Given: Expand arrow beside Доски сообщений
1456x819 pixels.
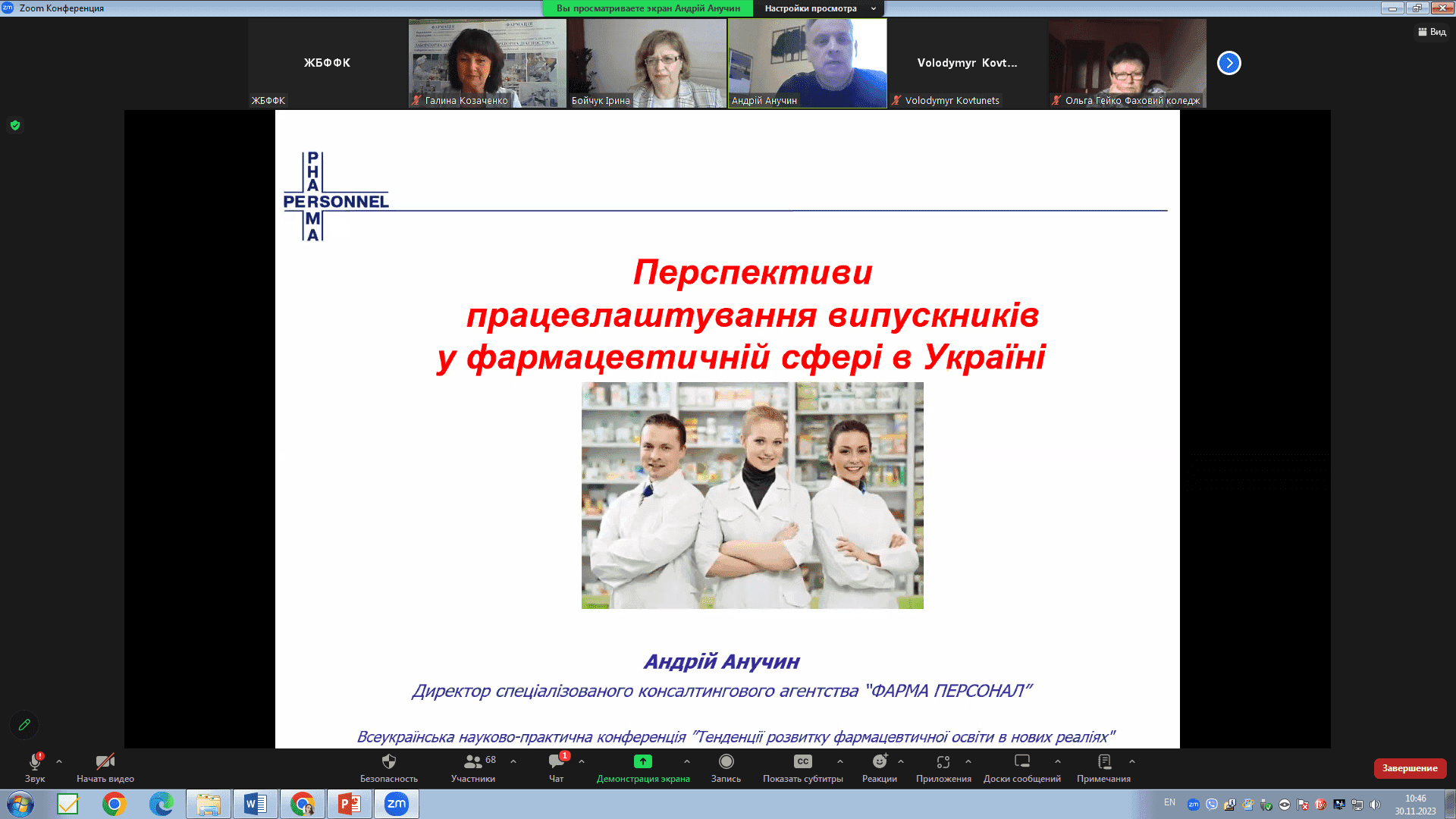Looking at the screenshot, I should click(1058, 761).
